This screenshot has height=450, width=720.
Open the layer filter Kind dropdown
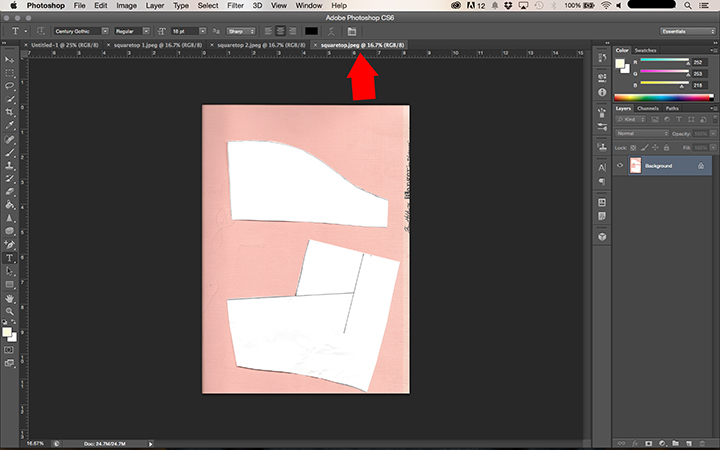click(x=630, y=119)
